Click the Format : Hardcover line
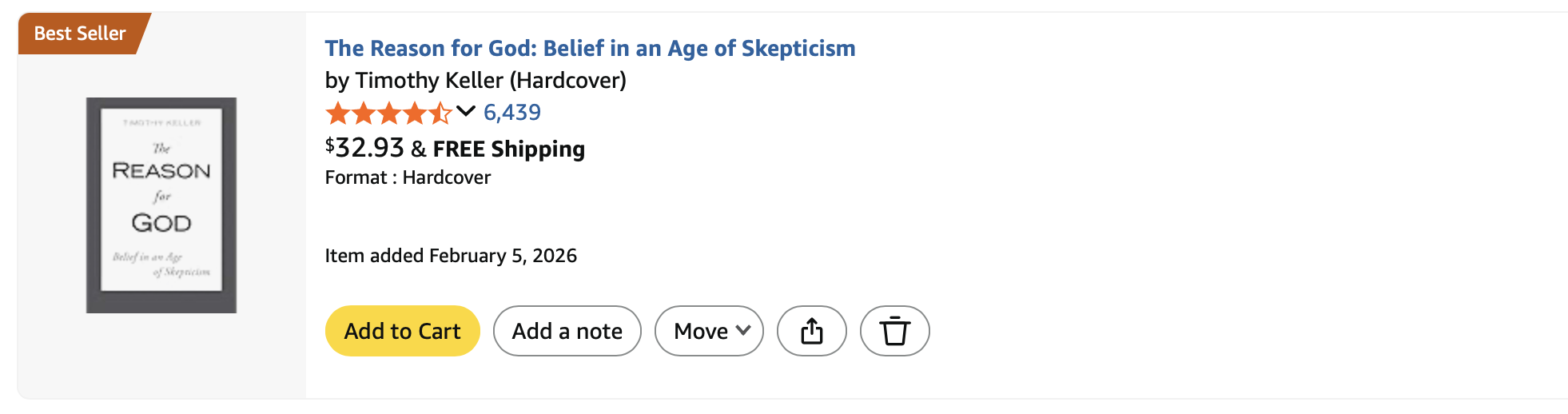 (408, 177)
